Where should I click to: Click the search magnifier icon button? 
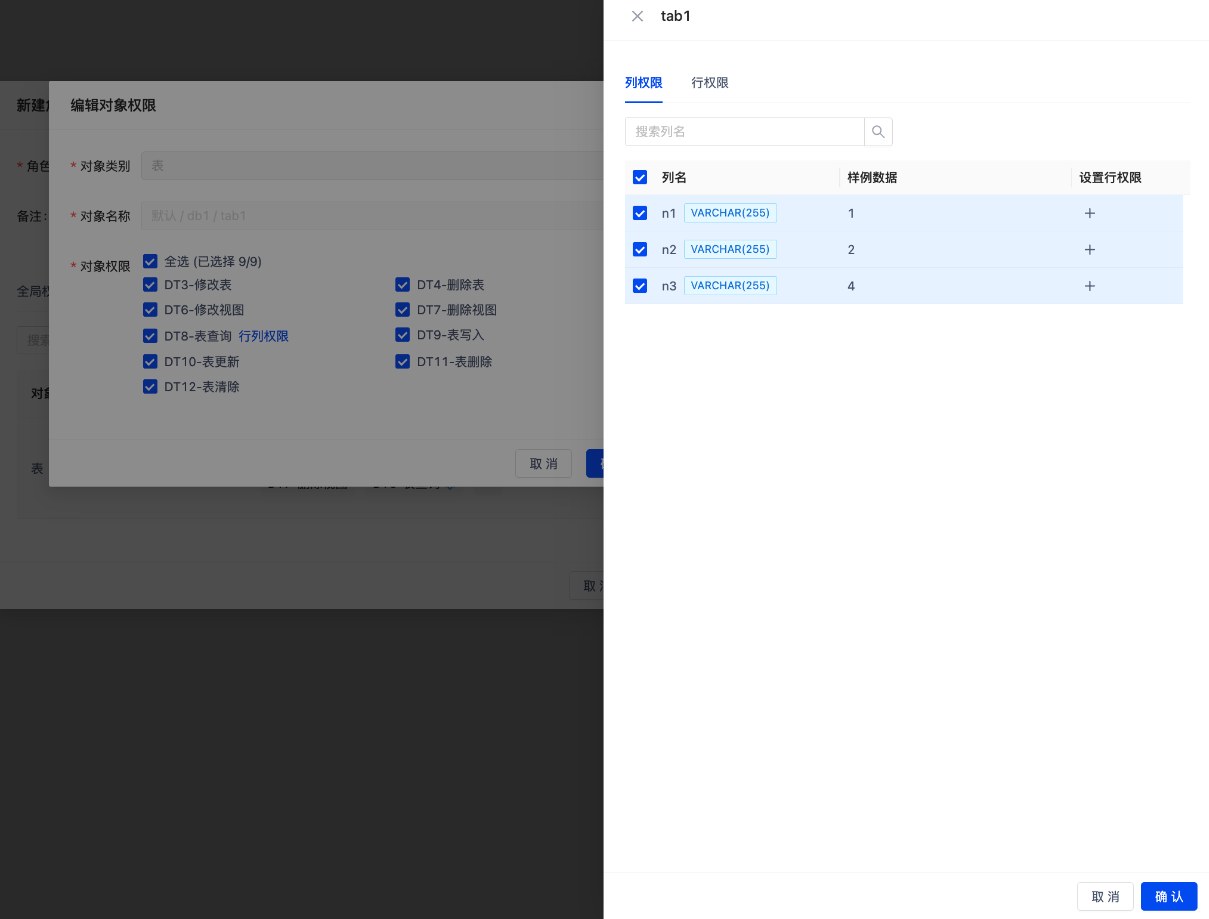[x=878, y=132]
